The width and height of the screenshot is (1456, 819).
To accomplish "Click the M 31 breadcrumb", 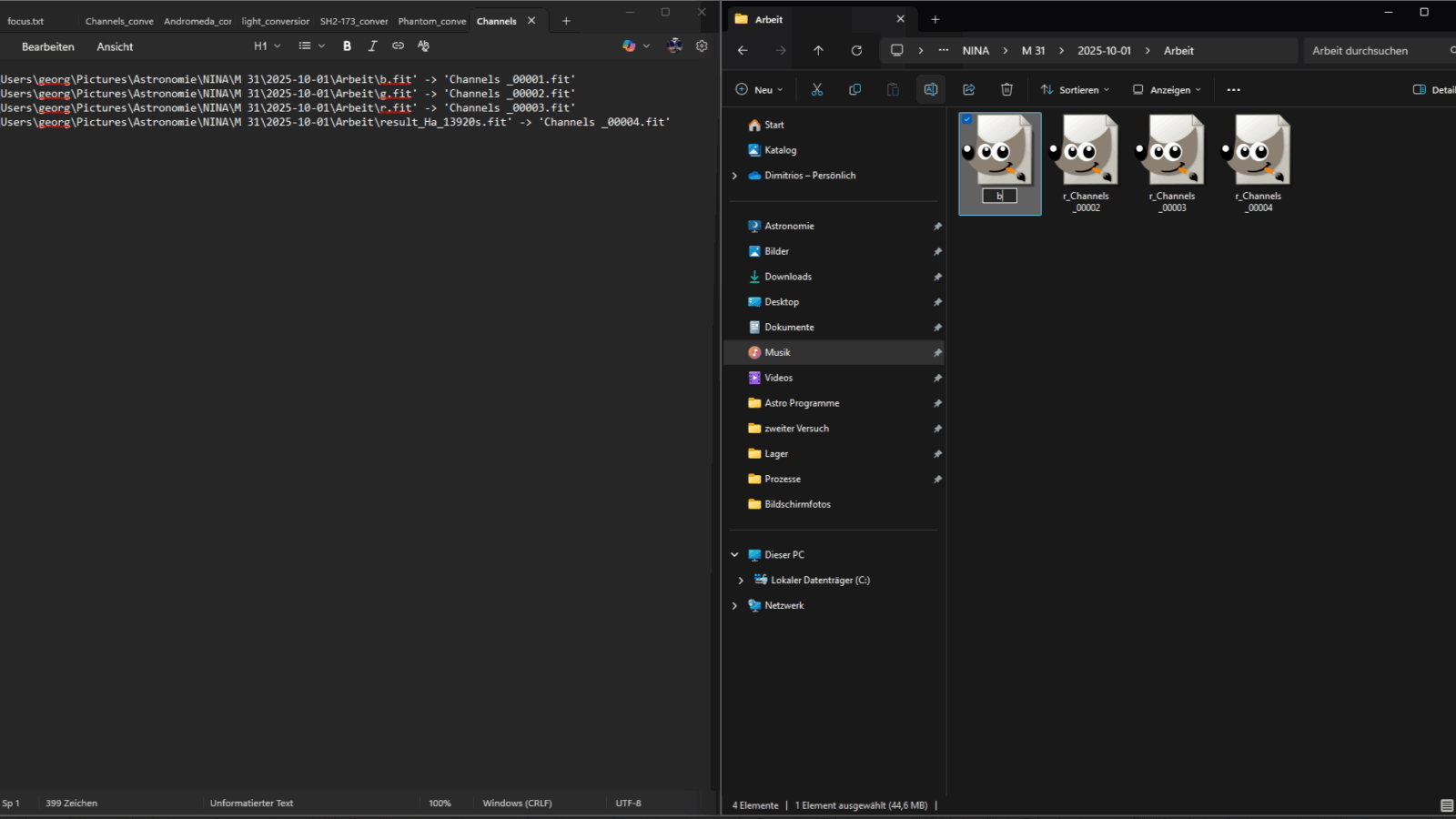I will coord(1033,51).
